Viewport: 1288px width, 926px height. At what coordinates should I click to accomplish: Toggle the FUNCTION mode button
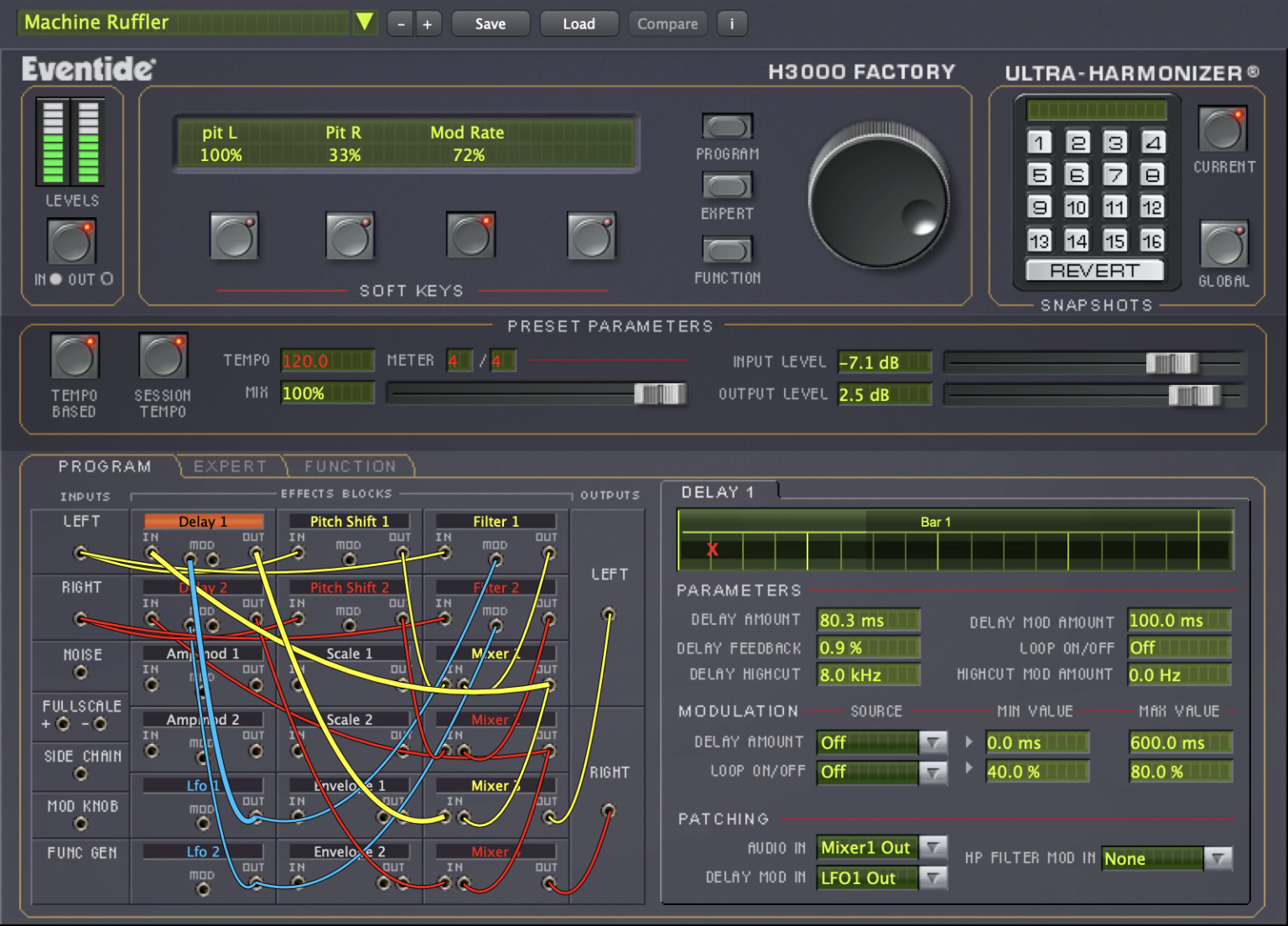click(726, 250)
